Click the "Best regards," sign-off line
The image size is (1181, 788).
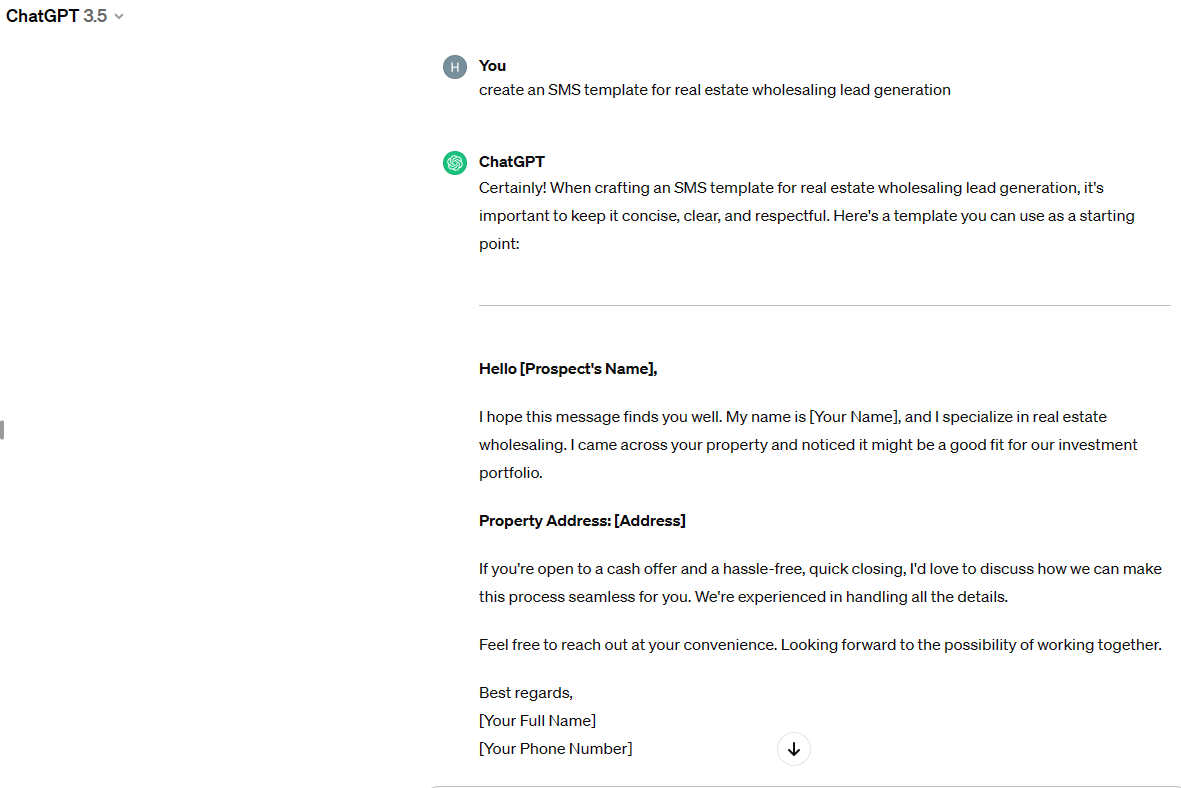coord(525,693)
